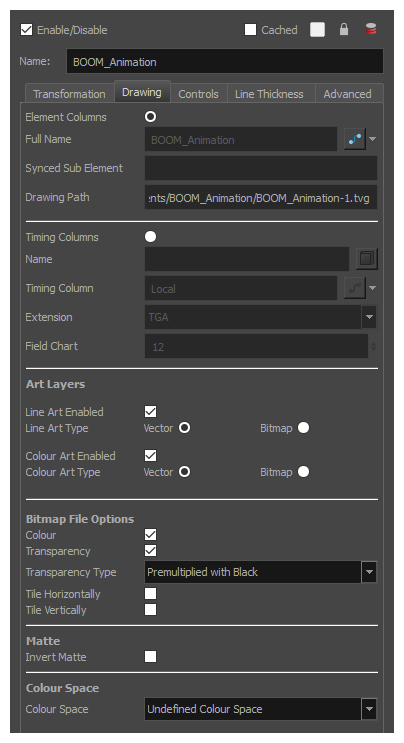404x743 pixels.
Task: Select Bitmap for Line Art Type
Action: [x=304, y=428]
